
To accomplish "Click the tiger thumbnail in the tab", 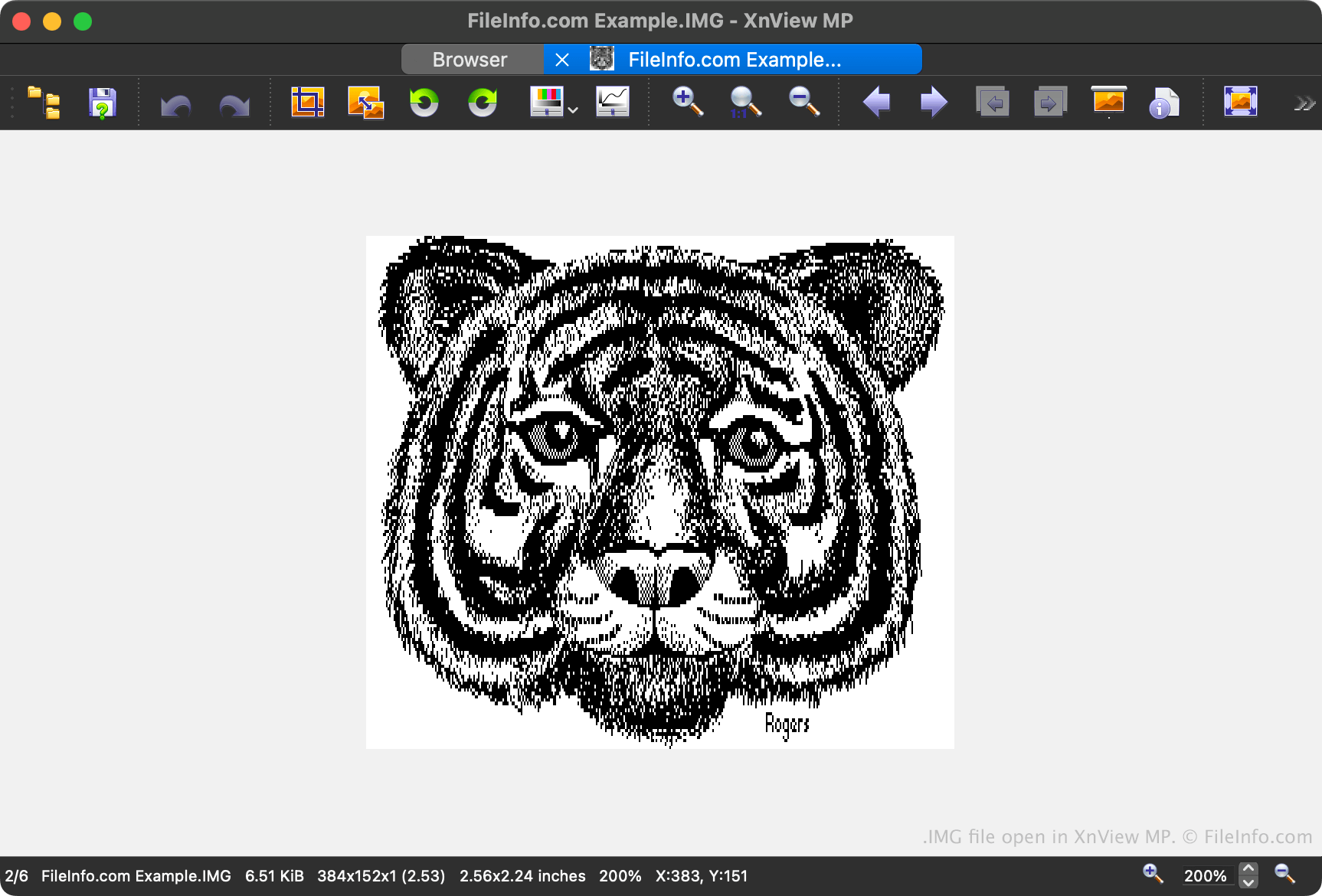I will point(602,59).
